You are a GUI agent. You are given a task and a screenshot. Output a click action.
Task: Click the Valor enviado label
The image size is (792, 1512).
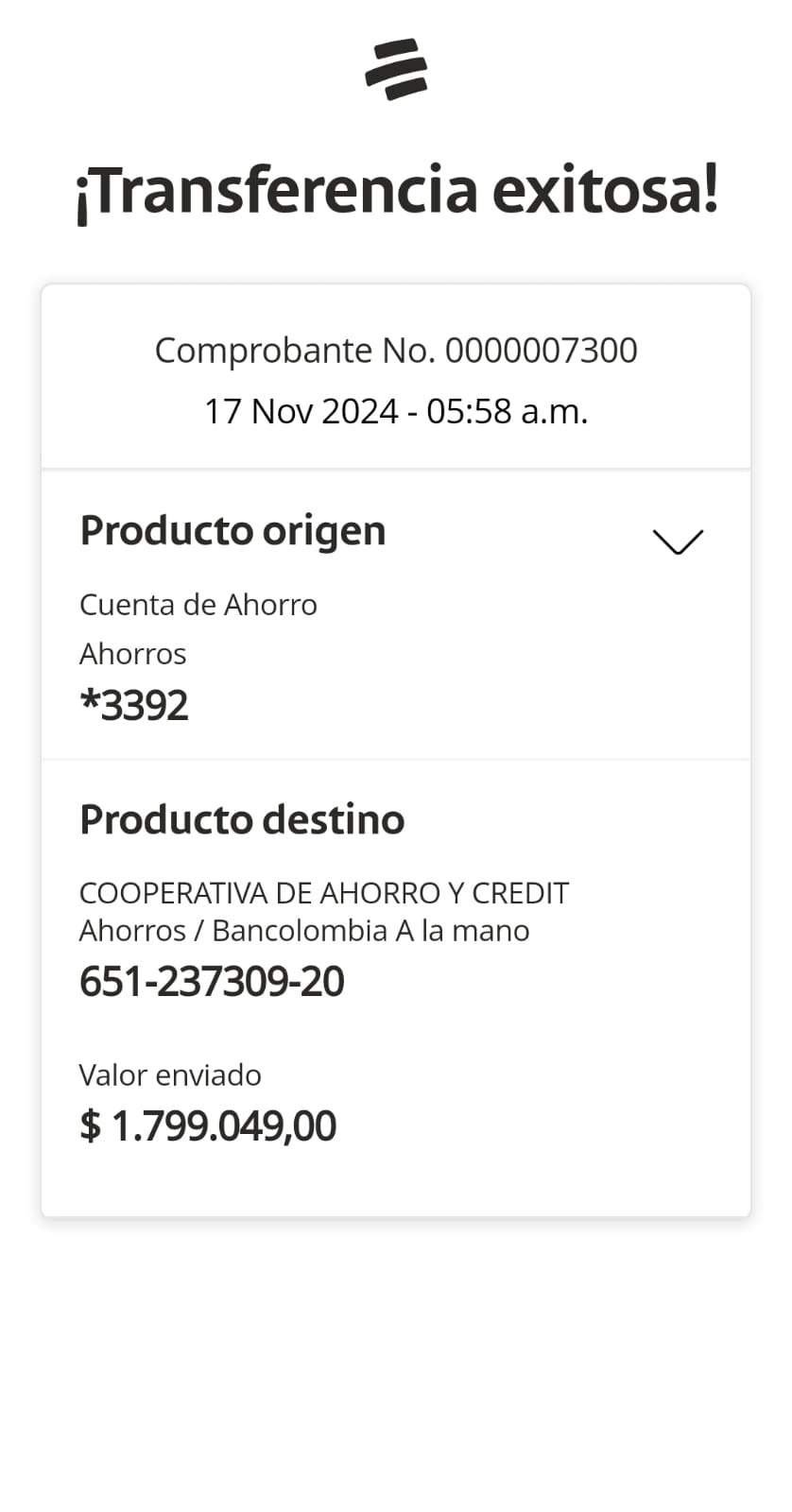(x=170, y=1075)
